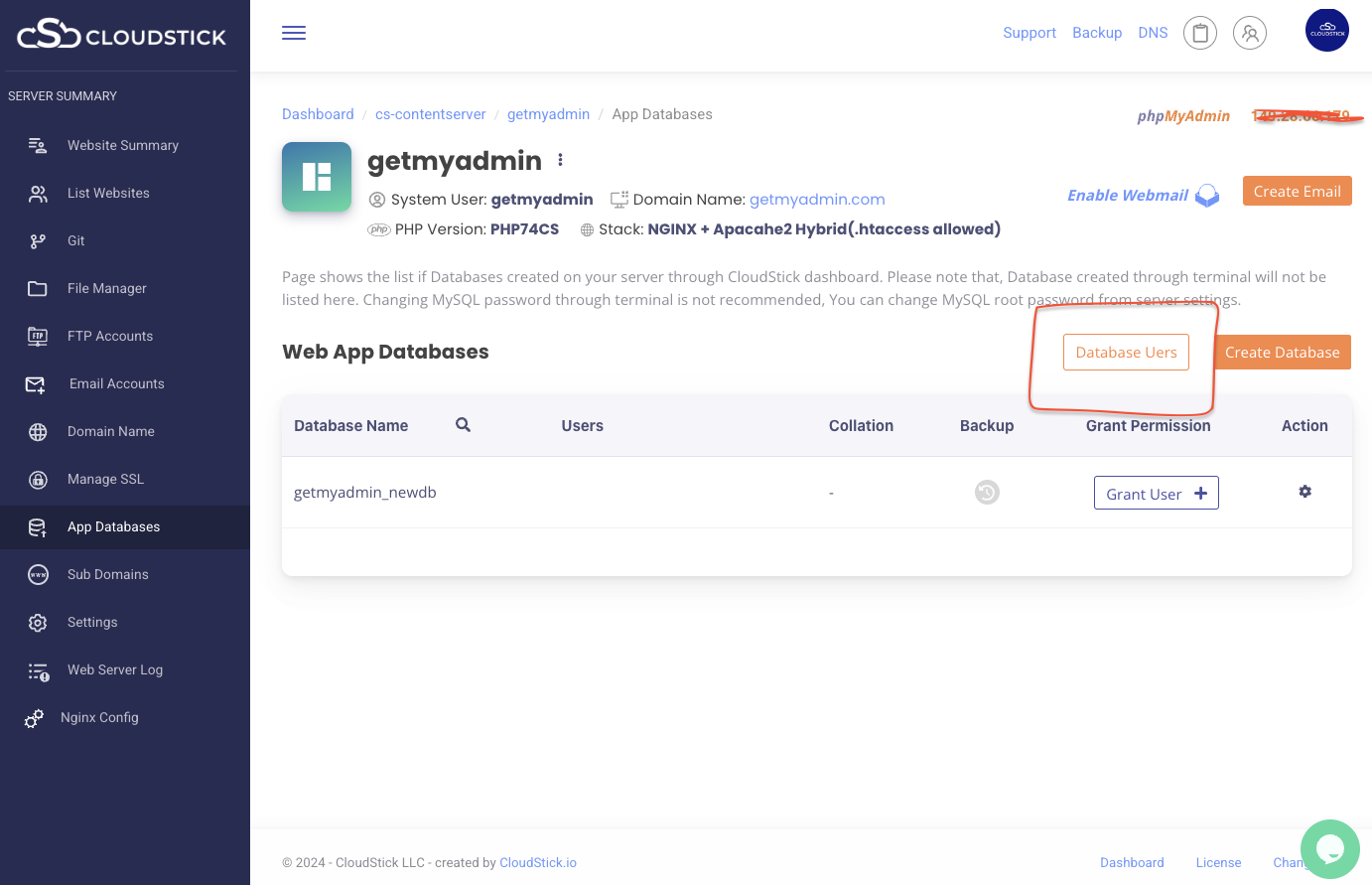
Task: Open Nginx Config from the sidebar
Action: click(100, 717)
